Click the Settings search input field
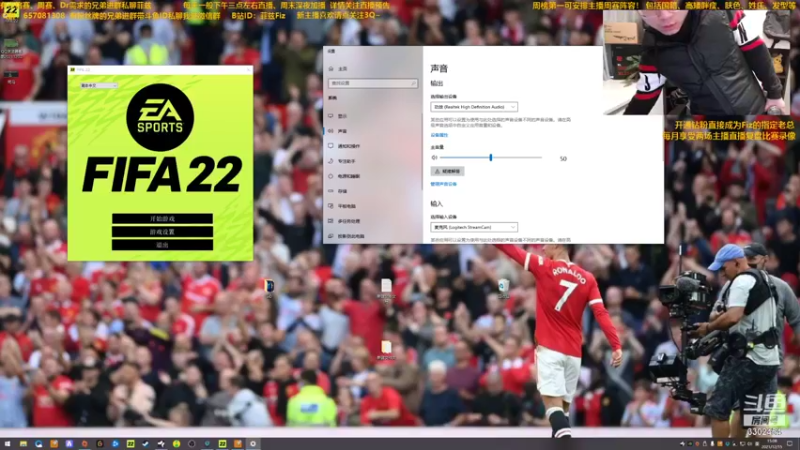The height and width of the screenshot is (450, 800). click(x=372, y=83)
